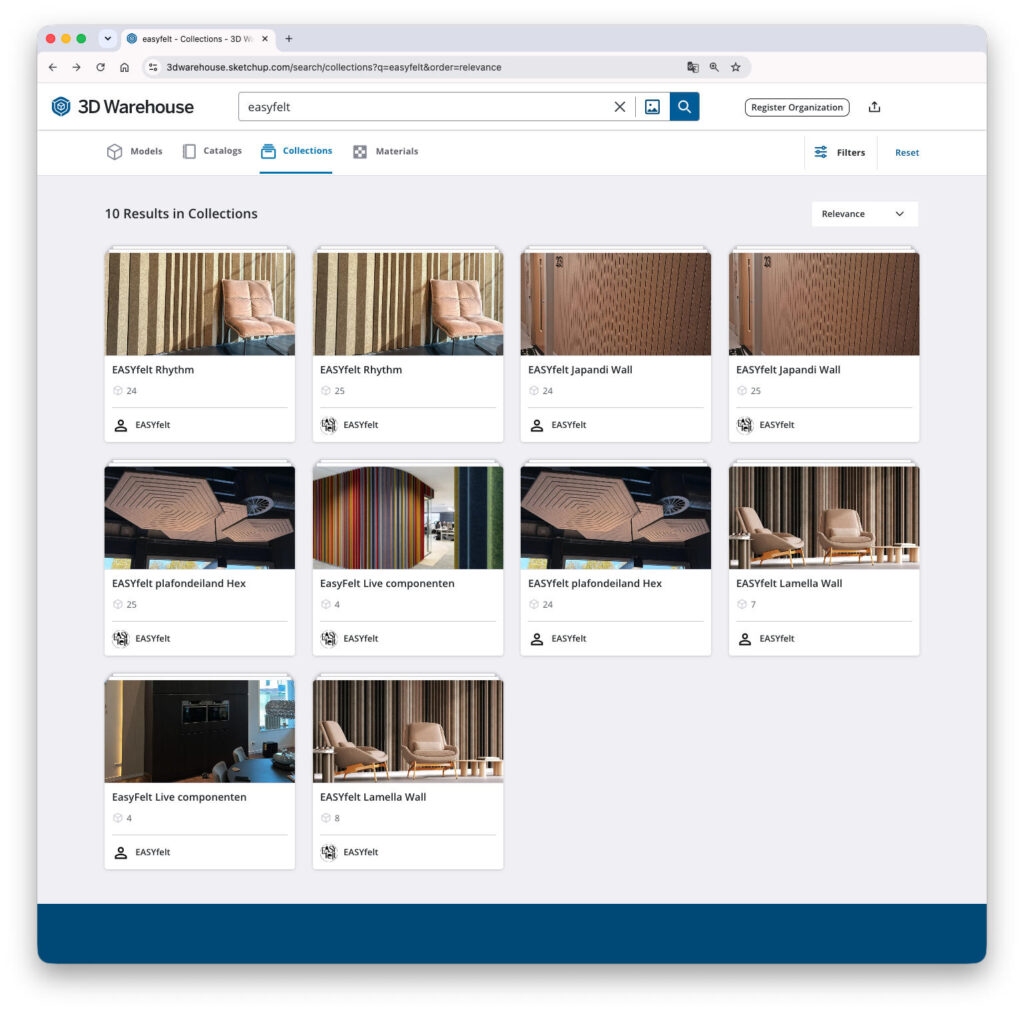Switch to the Materials tab
Image resolution: width=1024 pixels, height=1013 pixels.
385,152
